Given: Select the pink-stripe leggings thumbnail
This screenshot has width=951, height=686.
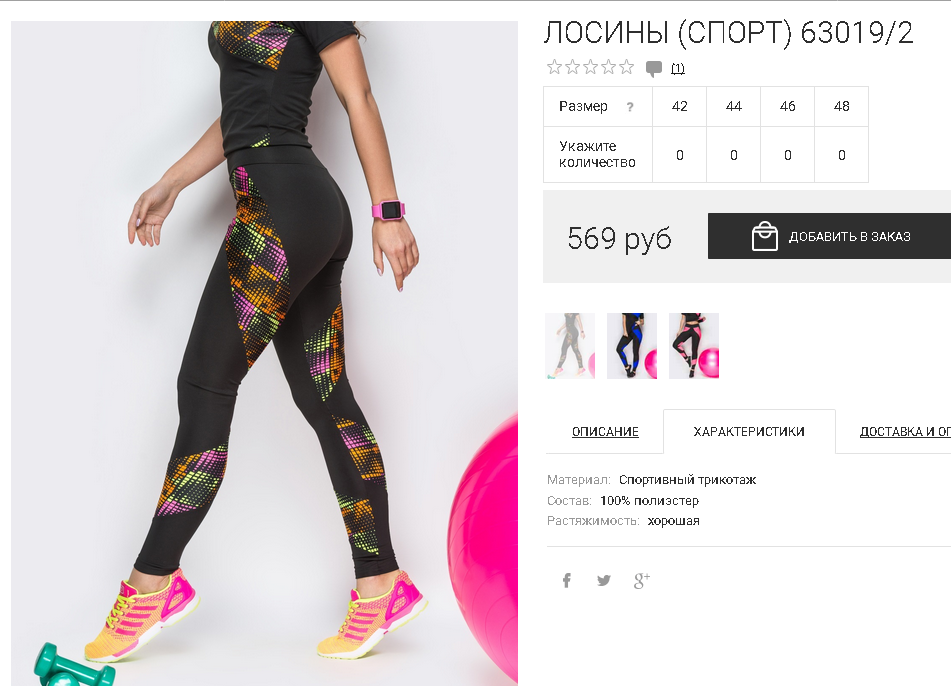Looking at the screenshot, I should [x=694, y=346].
